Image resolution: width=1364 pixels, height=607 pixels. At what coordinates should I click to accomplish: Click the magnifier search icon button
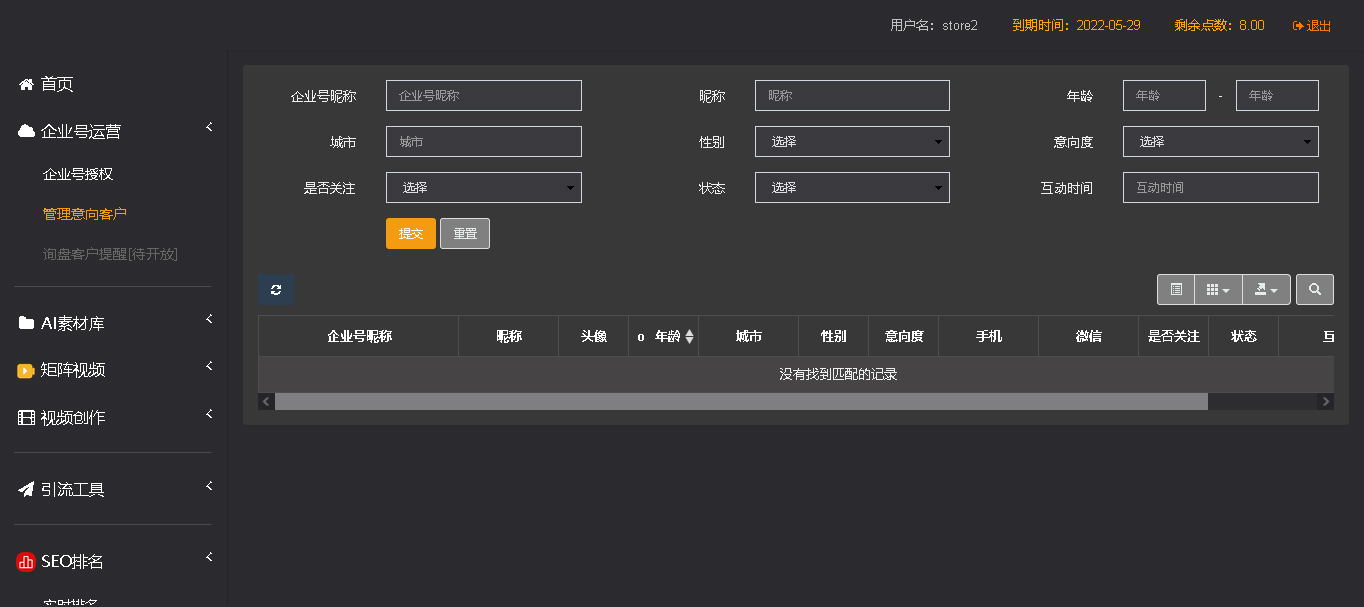(x=1315, y=290)
